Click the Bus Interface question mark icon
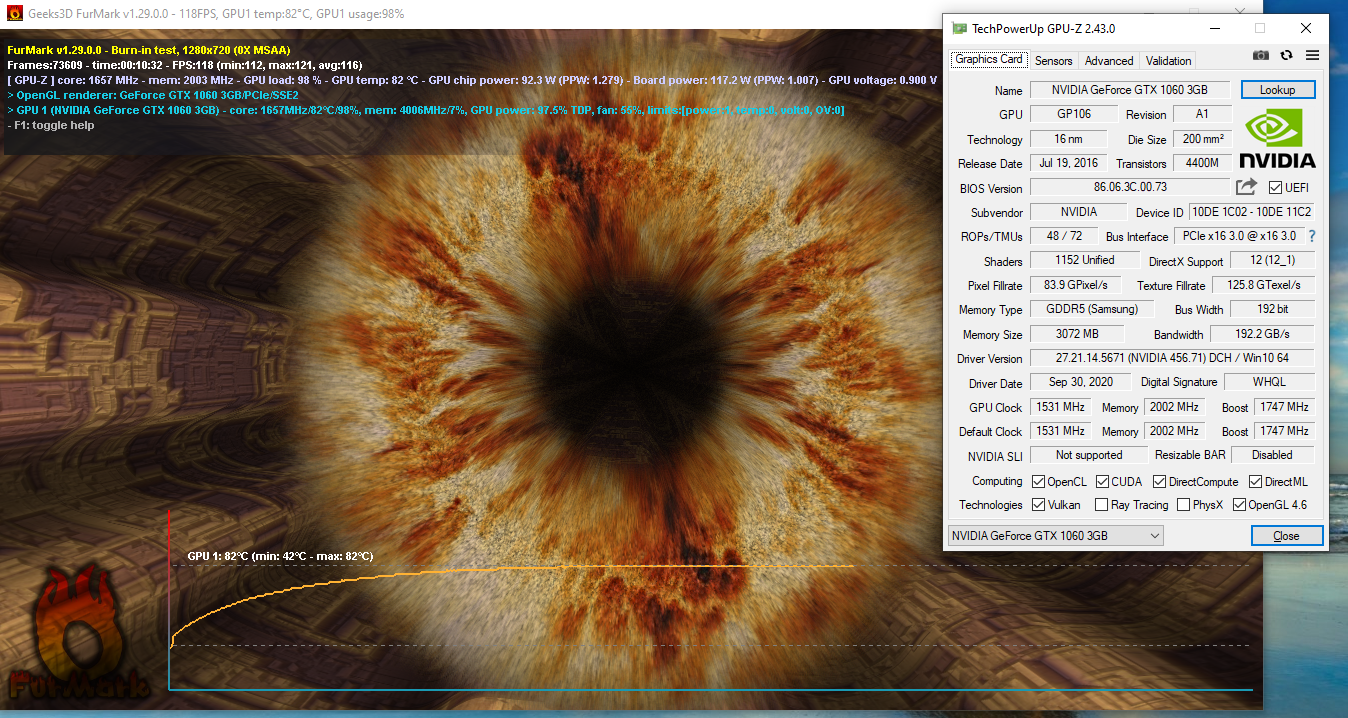This screenshot has height=718, width=1348. click(x=1312, y=236)
